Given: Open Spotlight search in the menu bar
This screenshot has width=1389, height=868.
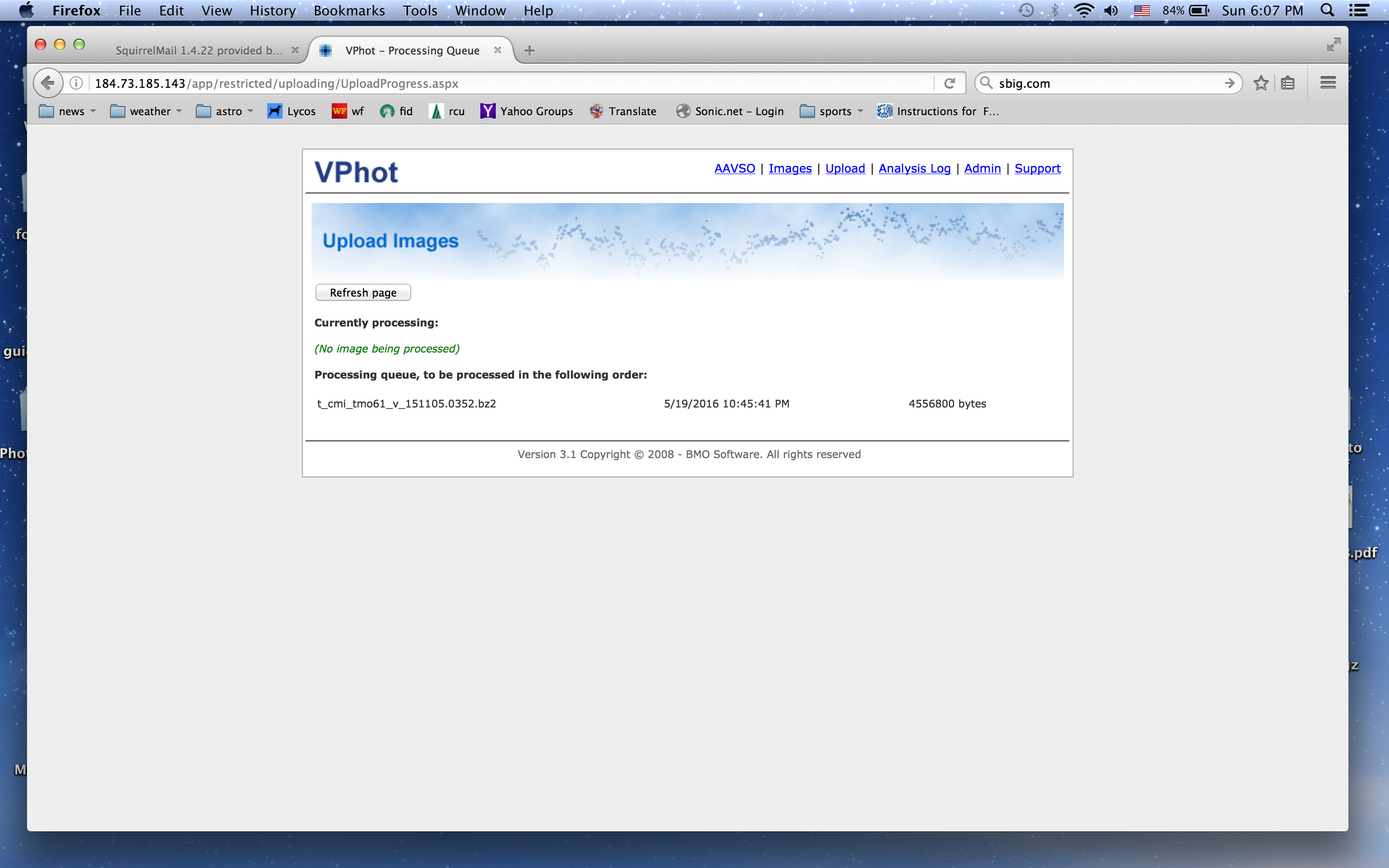Looking at the screenshot, I should [1327, 10].
